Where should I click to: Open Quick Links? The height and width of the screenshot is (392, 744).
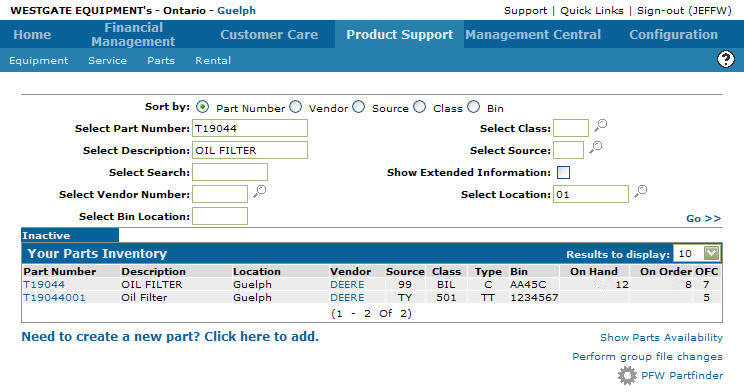pyautogui.click(x=592, y=10)
